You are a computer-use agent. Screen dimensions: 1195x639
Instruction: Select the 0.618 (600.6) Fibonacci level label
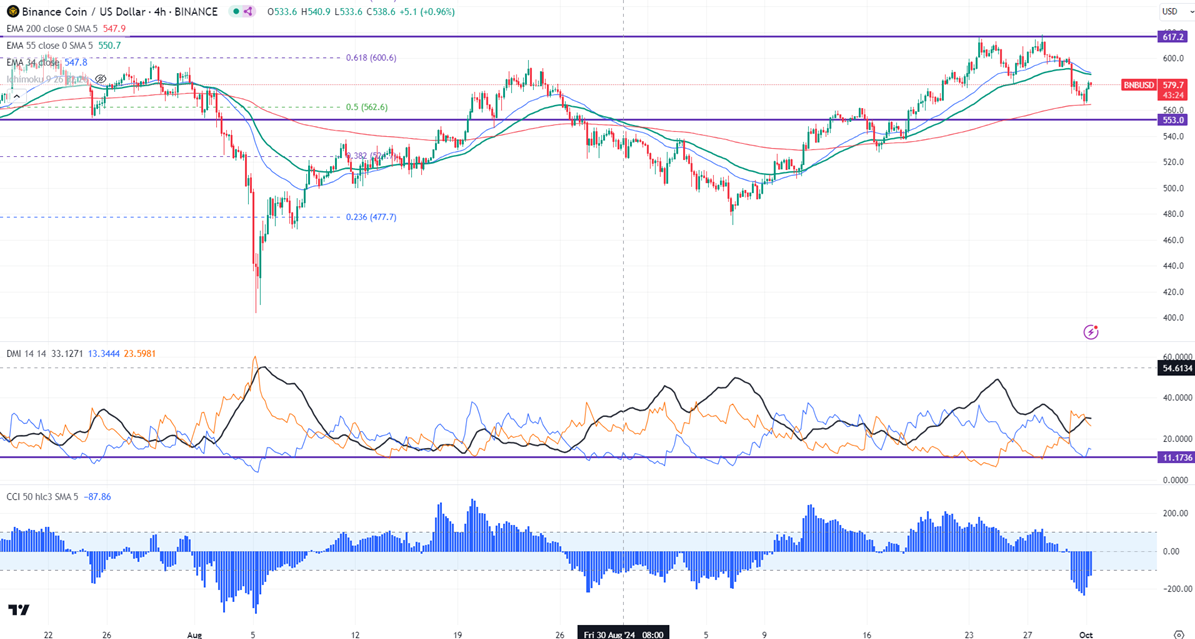pos(371,58)
